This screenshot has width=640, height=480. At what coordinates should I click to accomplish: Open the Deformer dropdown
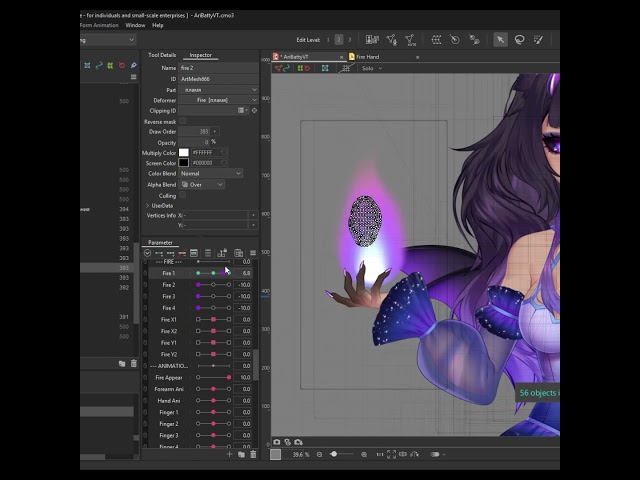coord(218,100)
